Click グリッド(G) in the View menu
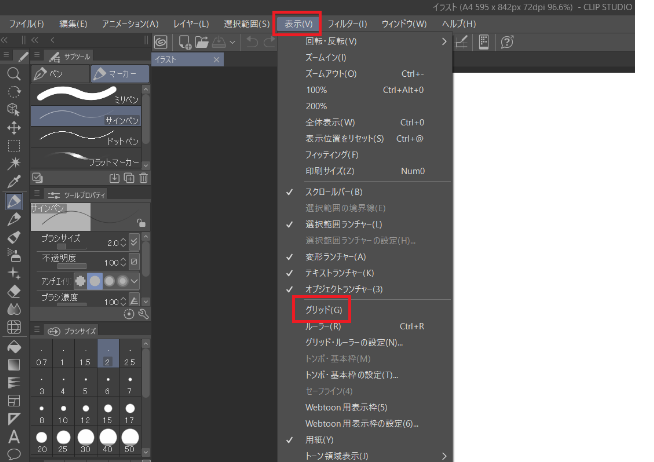The height and width of the screenshot is (462, 654). pyautogui.click(x=321, y=310)
